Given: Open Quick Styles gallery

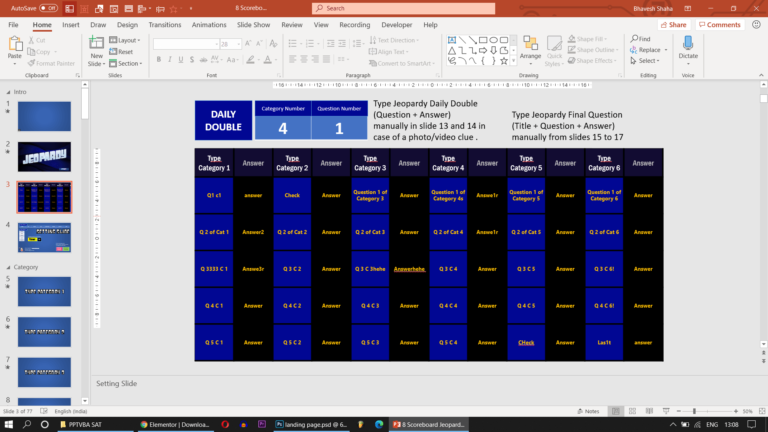Looking at the screenshot, I should (553, 51).
